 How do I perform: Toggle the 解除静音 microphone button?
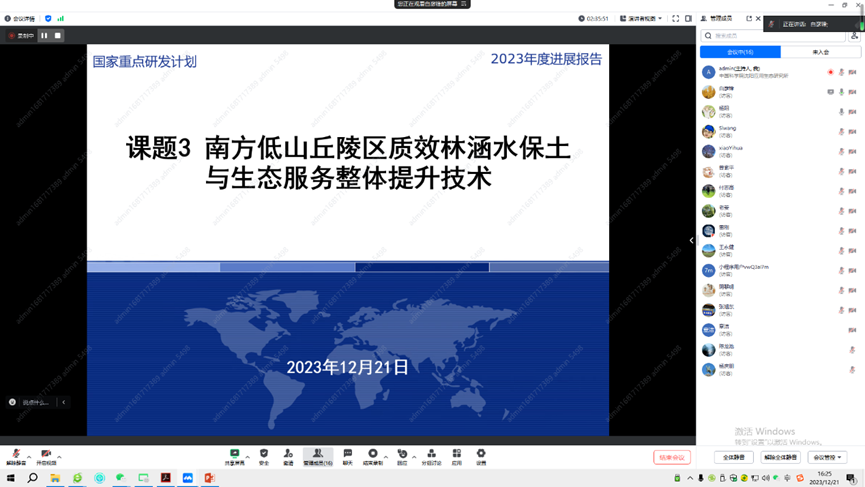pos(15,457)
